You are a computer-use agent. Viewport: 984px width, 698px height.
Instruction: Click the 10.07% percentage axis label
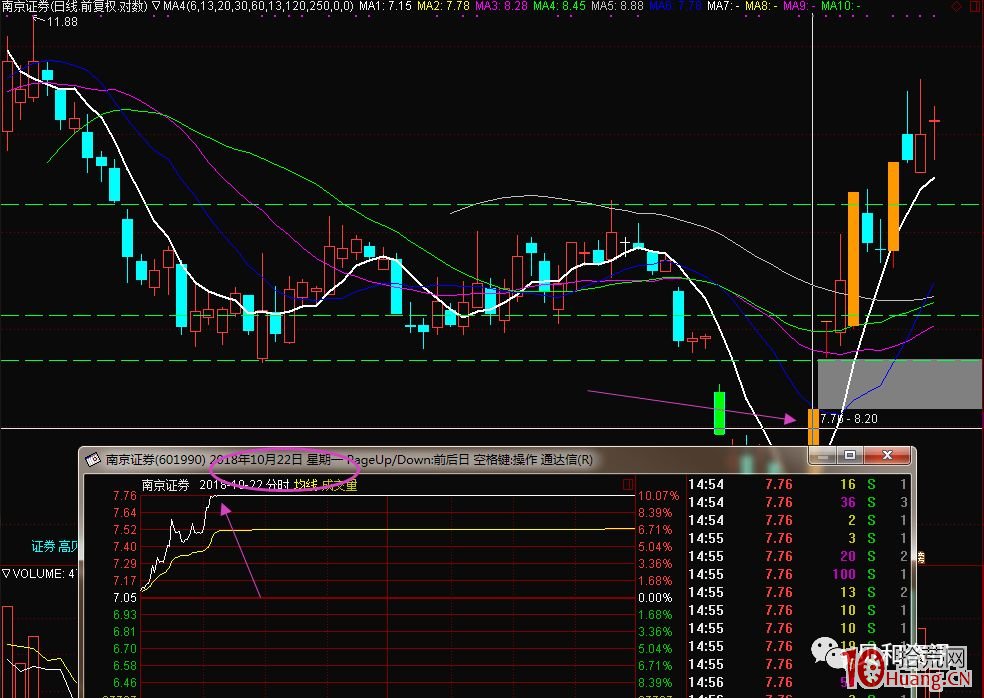[x=658, y=496]
